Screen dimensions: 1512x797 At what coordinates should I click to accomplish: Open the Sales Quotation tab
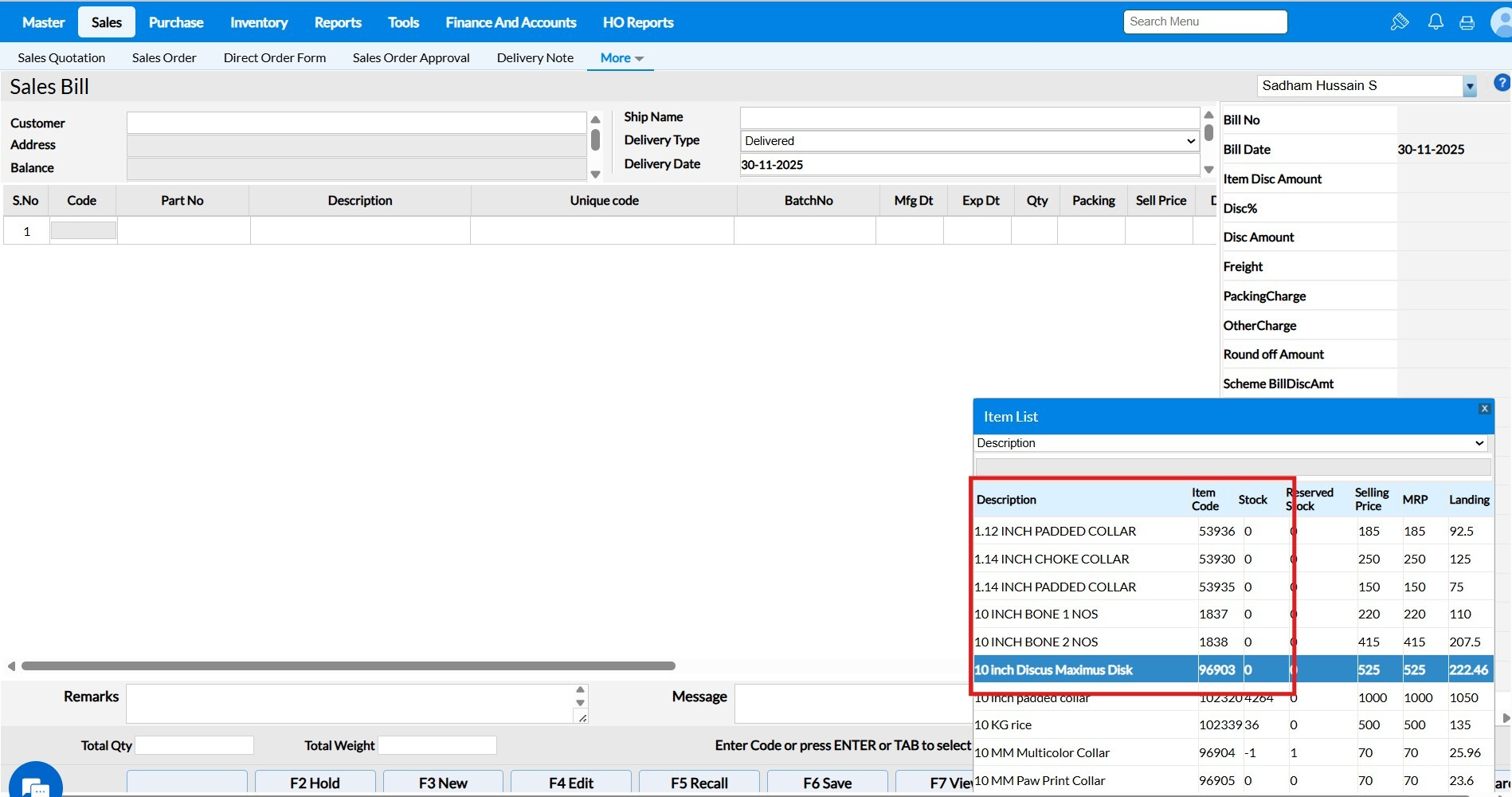[61, 58]
